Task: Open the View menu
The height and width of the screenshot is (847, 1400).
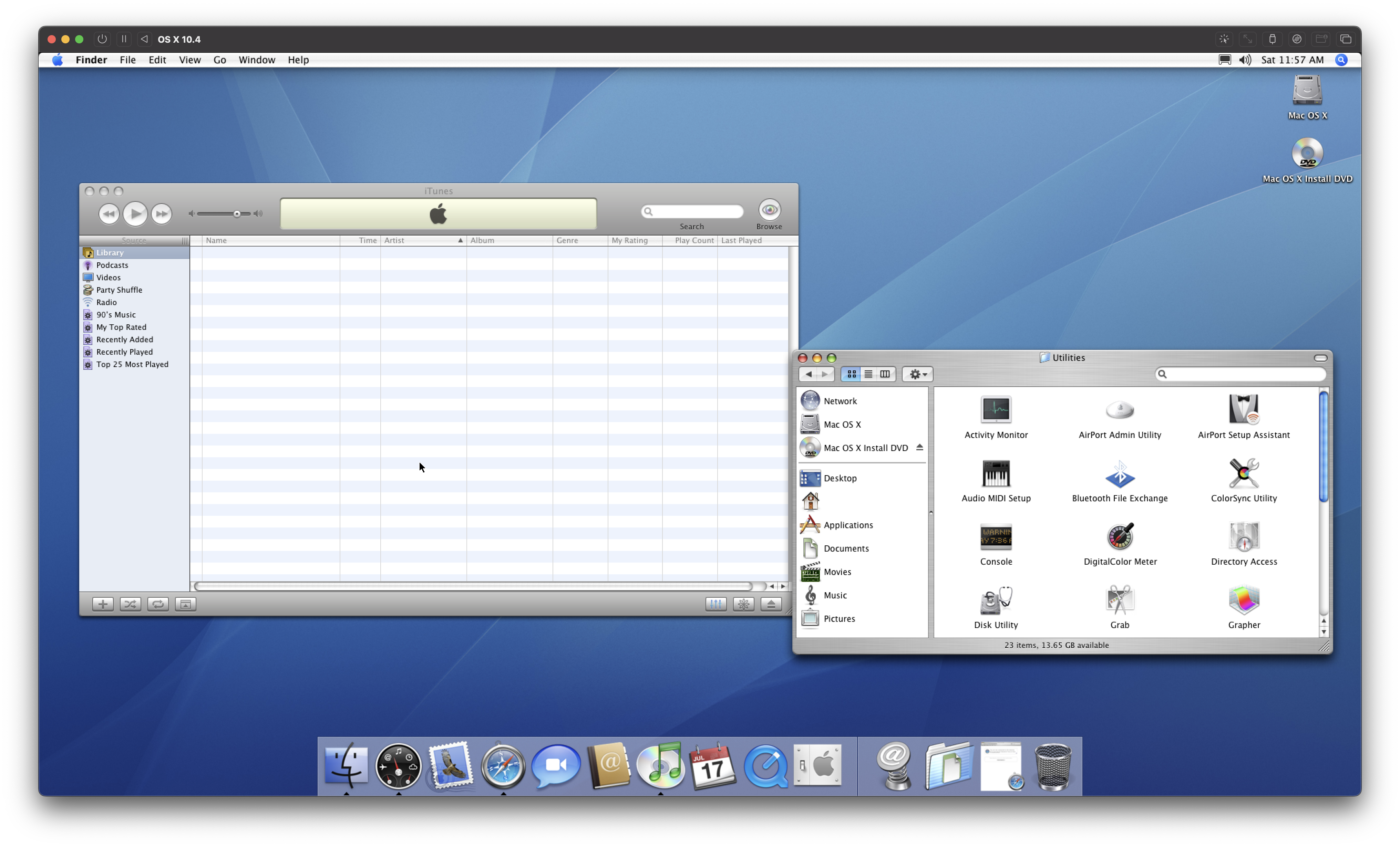Action: click(190, 60)
